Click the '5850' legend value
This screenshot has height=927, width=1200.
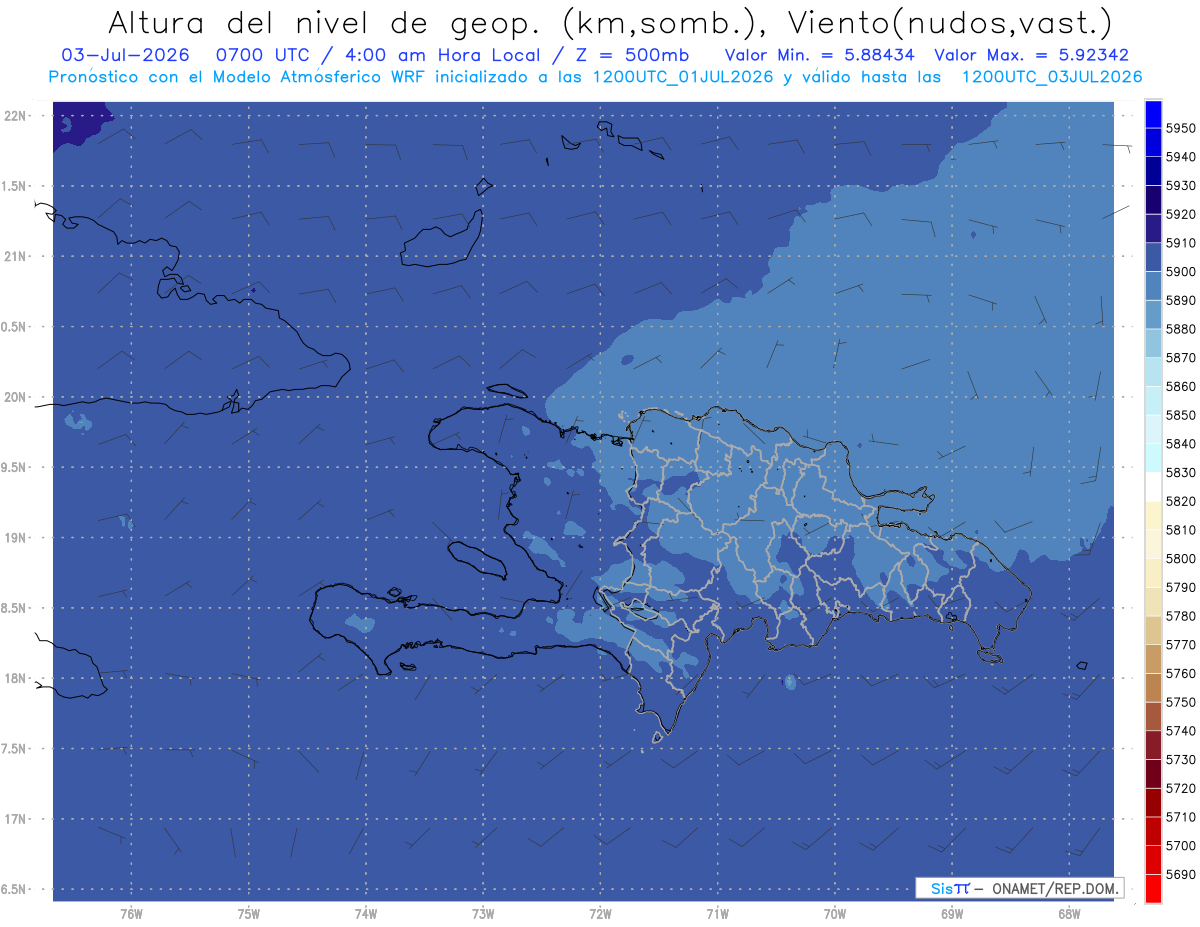click(1181, 415)
